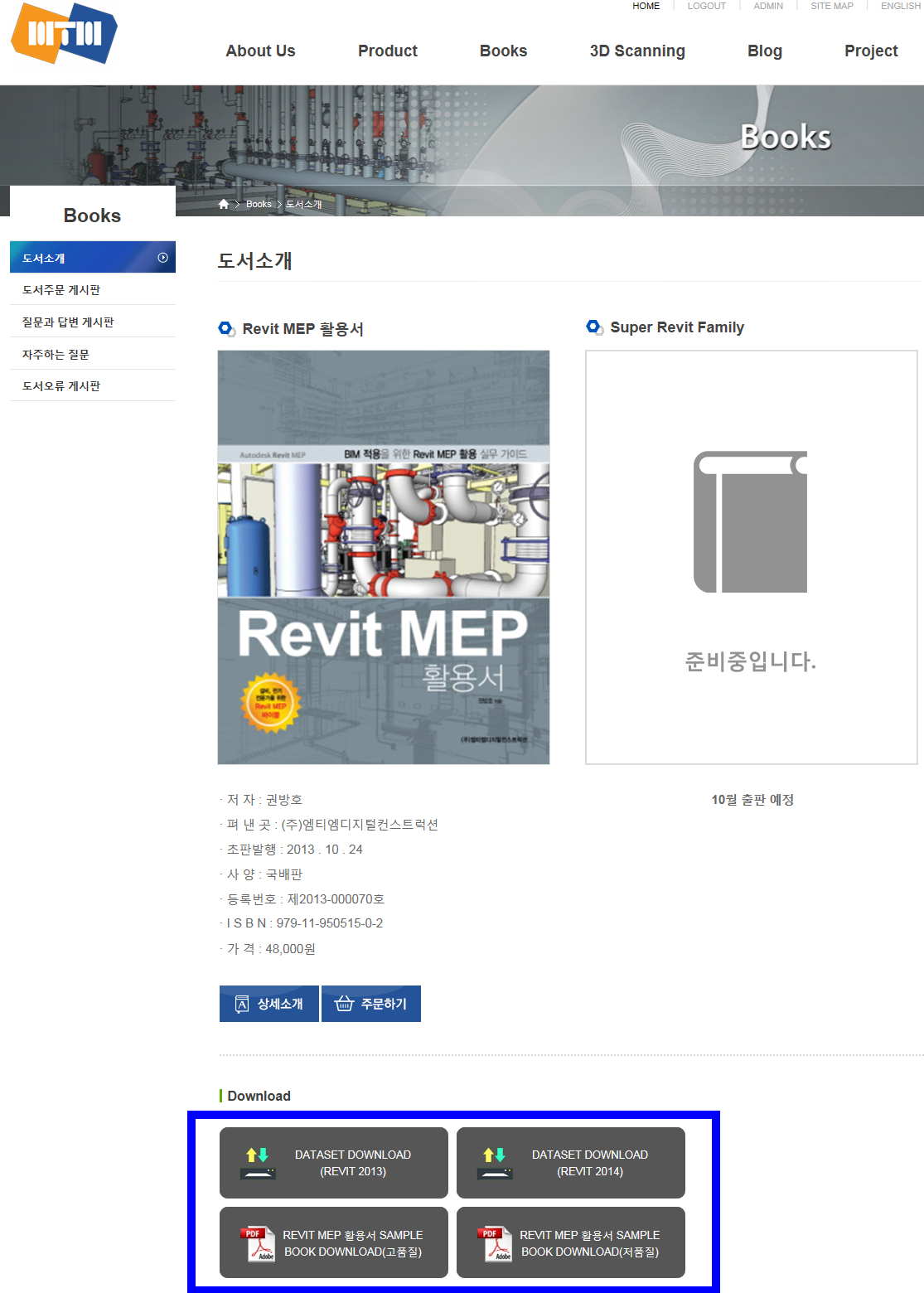Click the 상세소개 button
The width and height of the screenshot is (924, 1293).
pyautogui.click(x=269, y=1004)
